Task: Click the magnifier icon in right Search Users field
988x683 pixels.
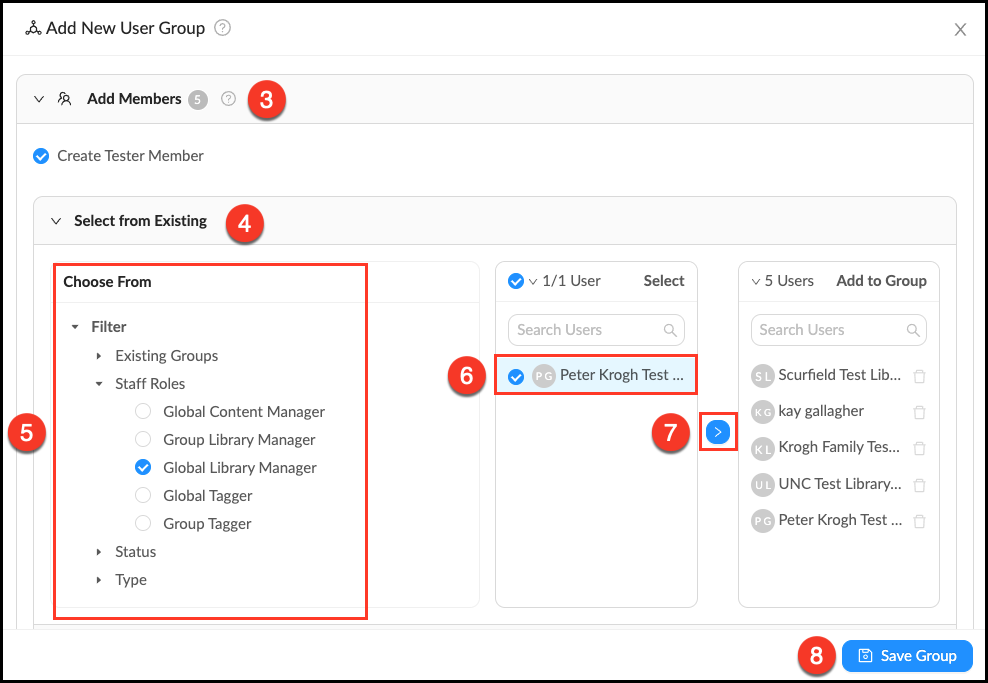Action: [915, 329]
